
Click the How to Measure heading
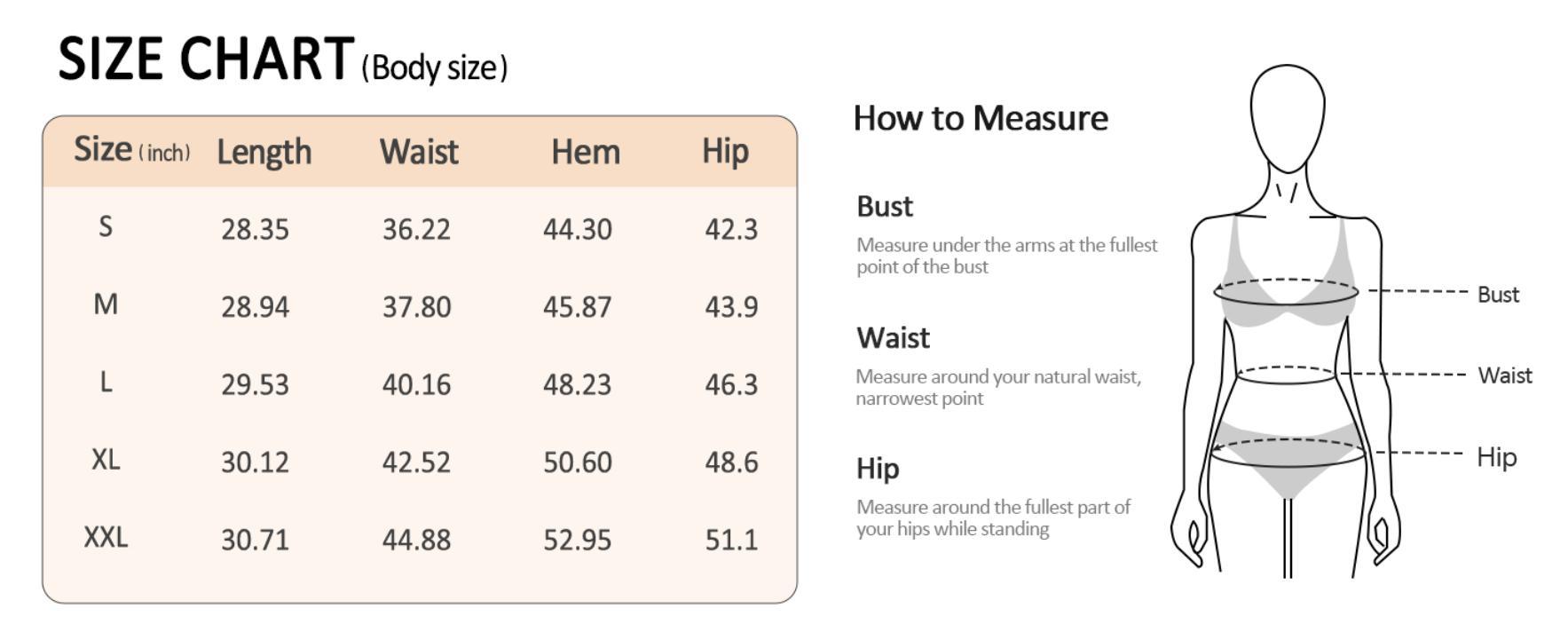(x=981, y=118)
